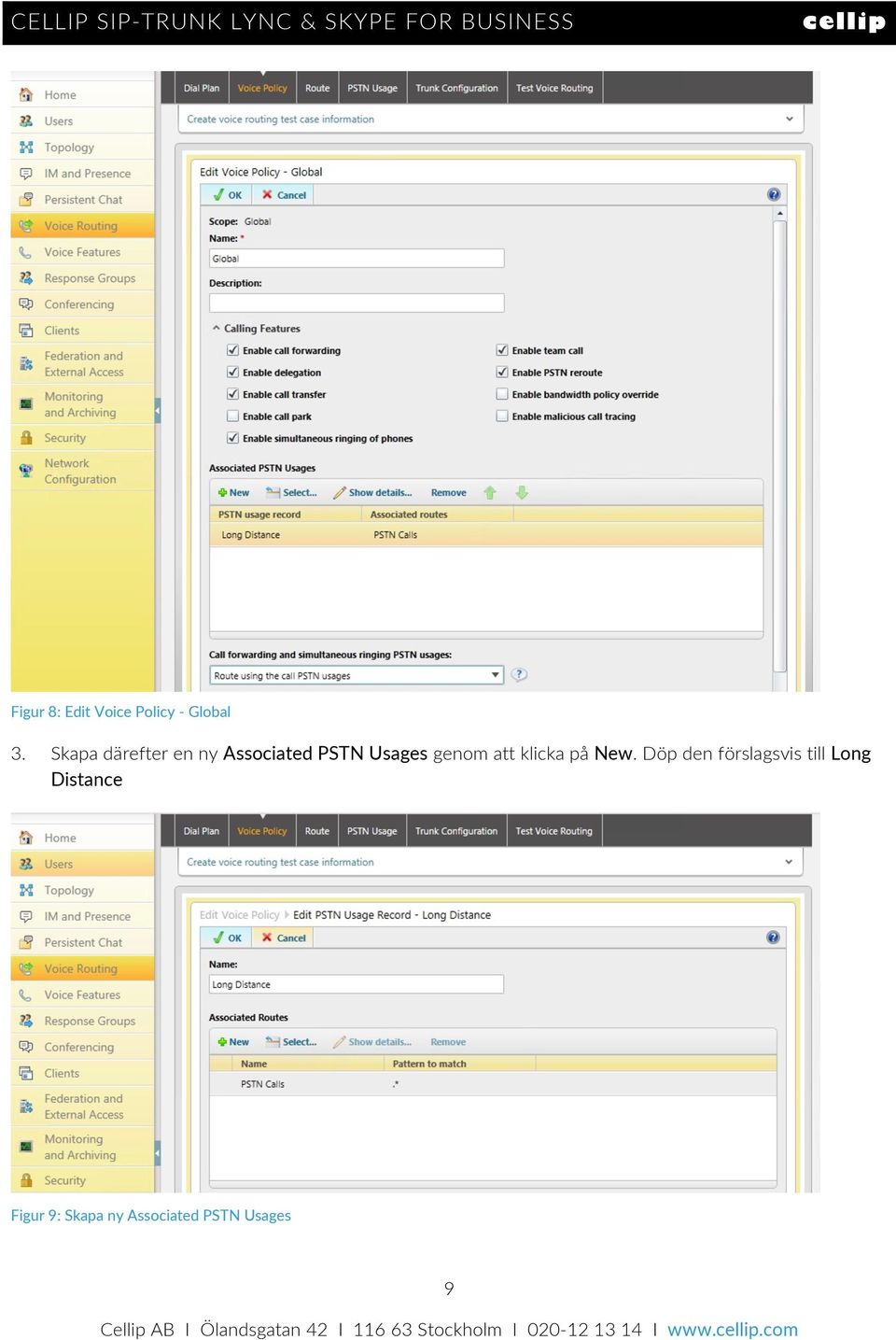Screen dimensions: 896x1340
Task: Click Cancel in Edit Voice Policy - Global
Action: click(284, 195)
